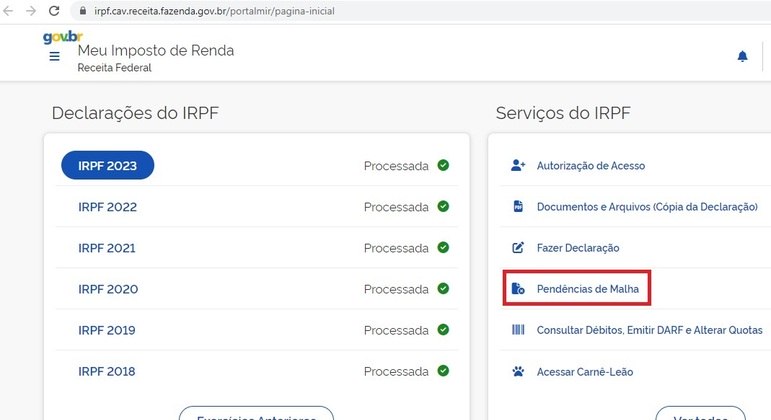Click the Processada status of IRPF 2020
Viewport: 771px width, 420px height.
[396, 289]
